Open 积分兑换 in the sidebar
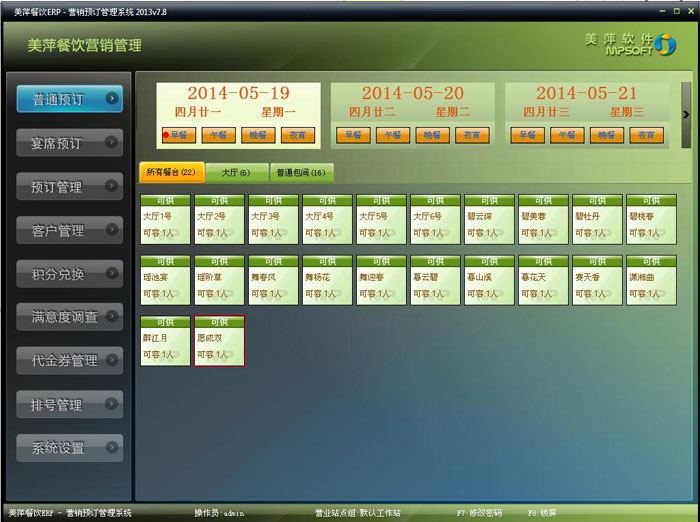700x522 pixels. 69,274
